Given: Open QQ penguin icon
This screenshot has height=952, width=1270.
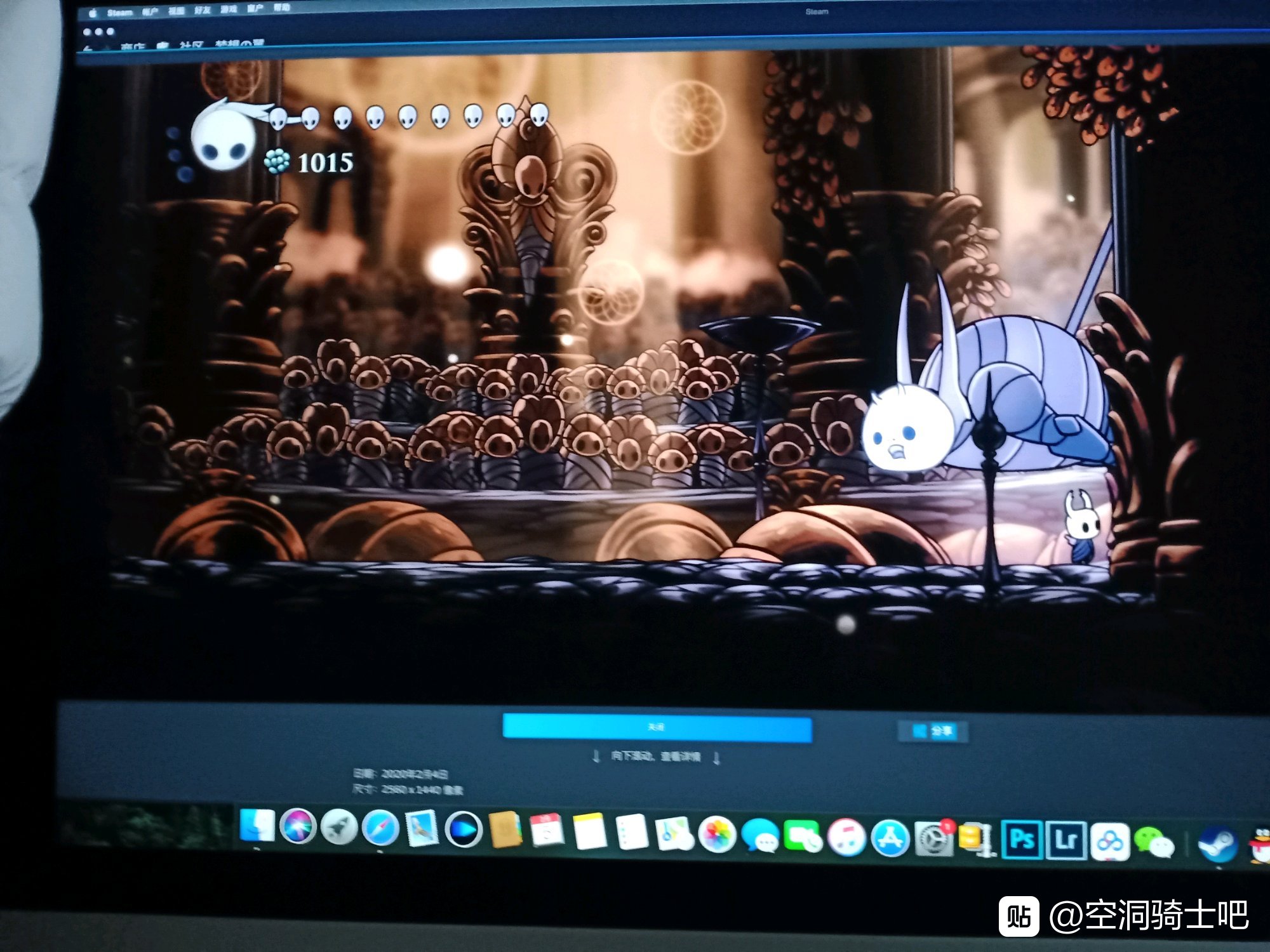Looking at the screenshot, I should [1260, 846].
